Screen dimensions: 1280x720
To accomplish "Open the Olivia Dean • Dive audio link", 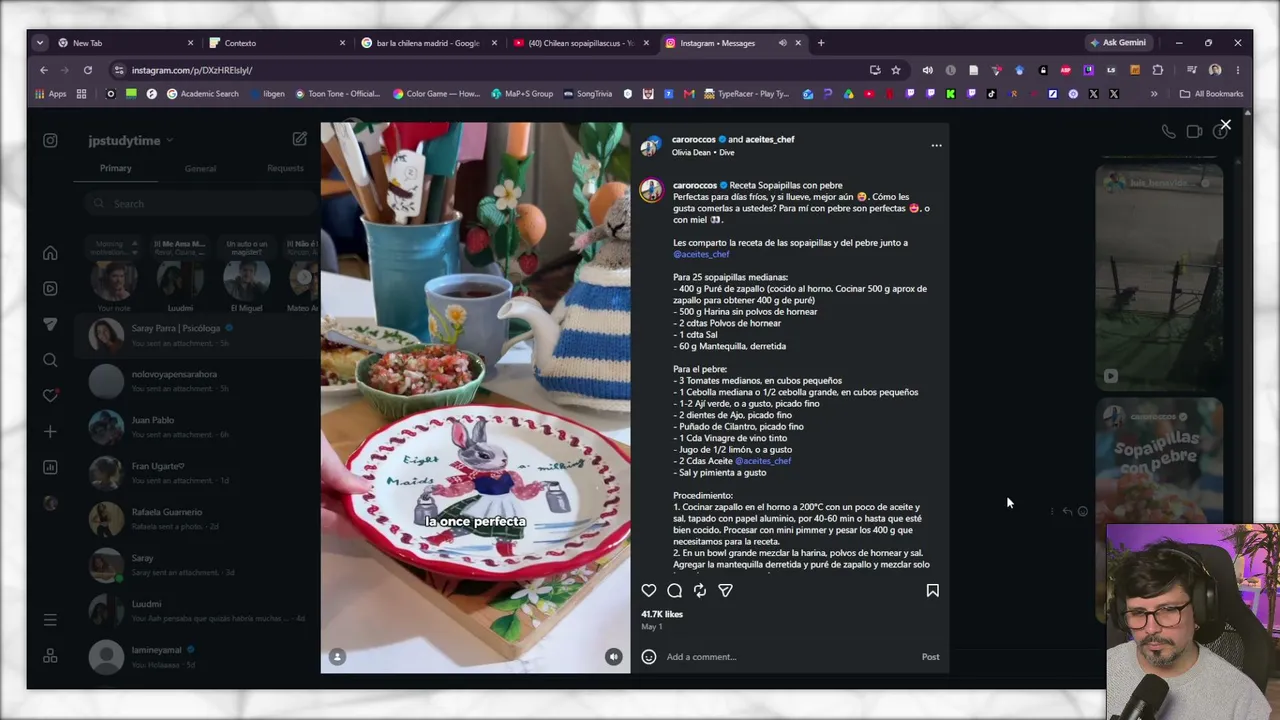I will [703, 153].
